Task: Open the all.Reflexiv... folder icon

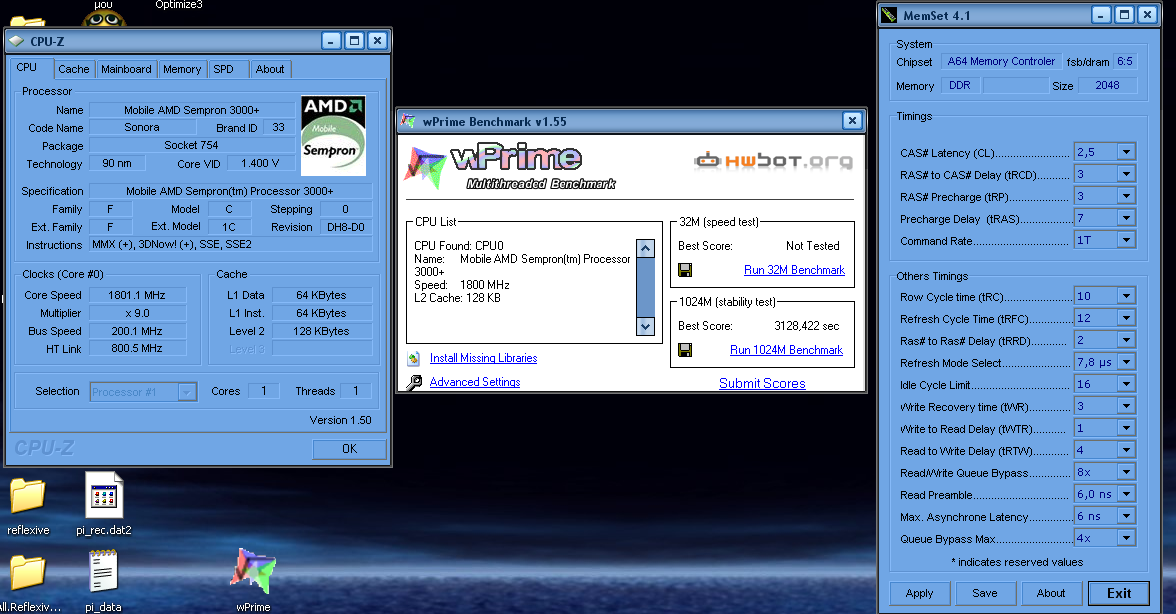Action: pos(28,573)
